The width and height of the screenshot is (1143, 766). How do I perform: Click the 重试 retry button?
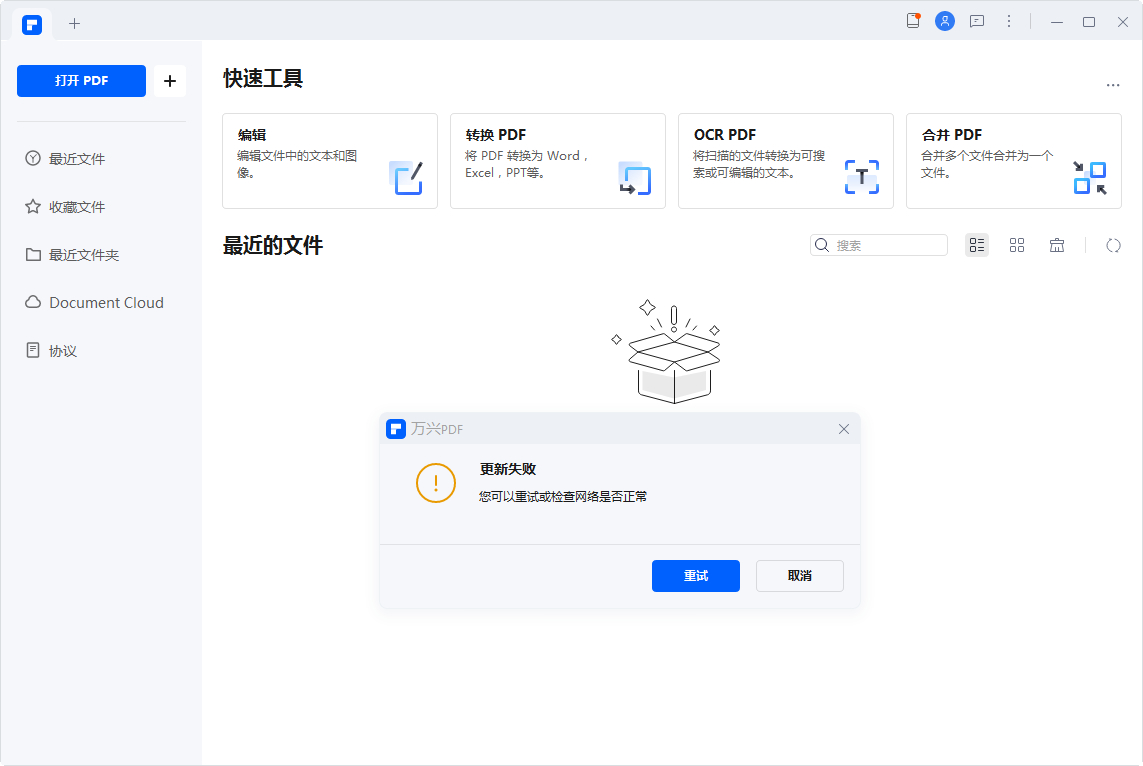tap(695, 576)
